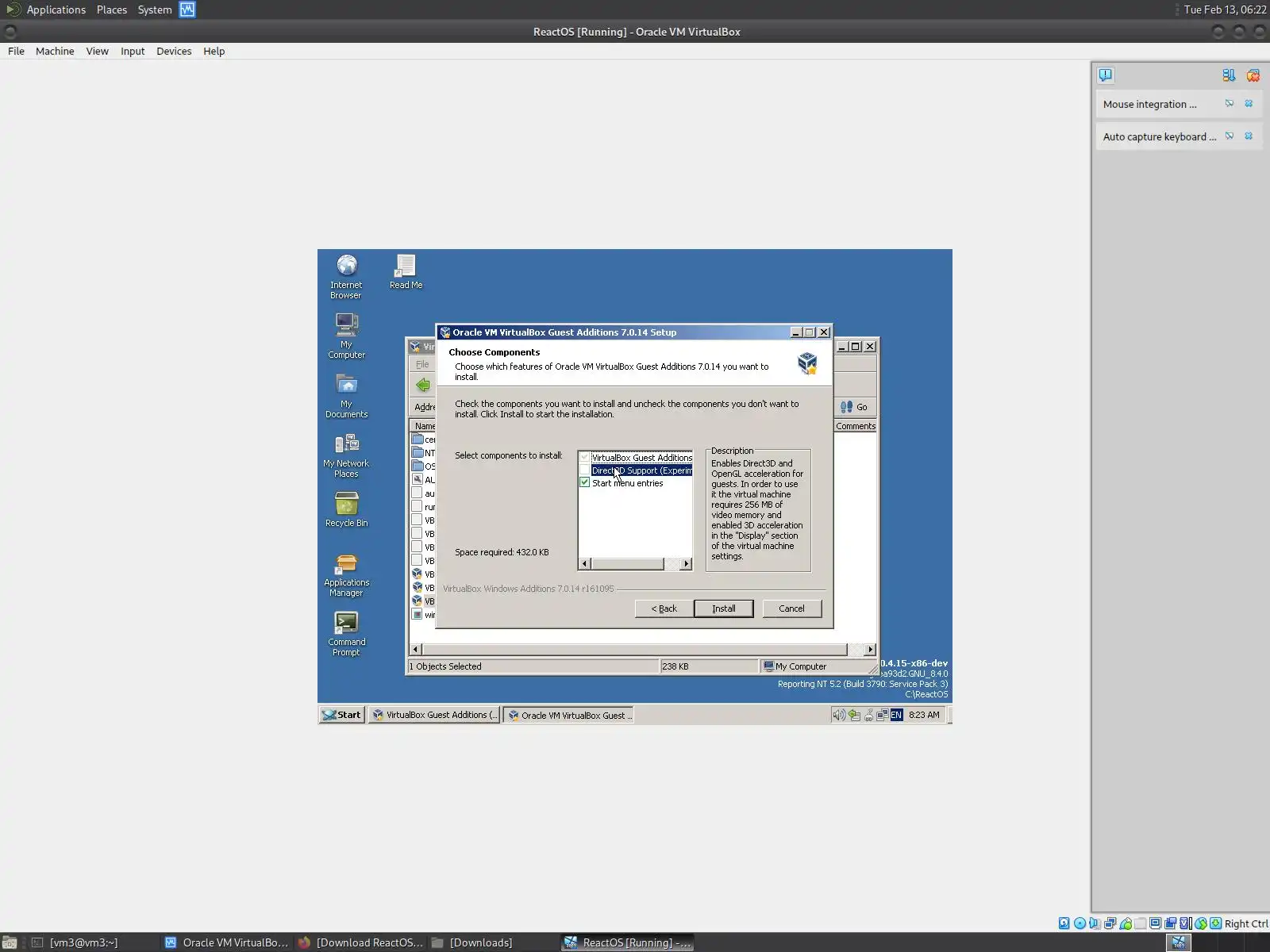Image resolution: width=1270 pixels, height=952 pixels.
Task: Click the VirtualBox launcher icon in top panel
Action: pyautogui.click(x=187, y=10)
